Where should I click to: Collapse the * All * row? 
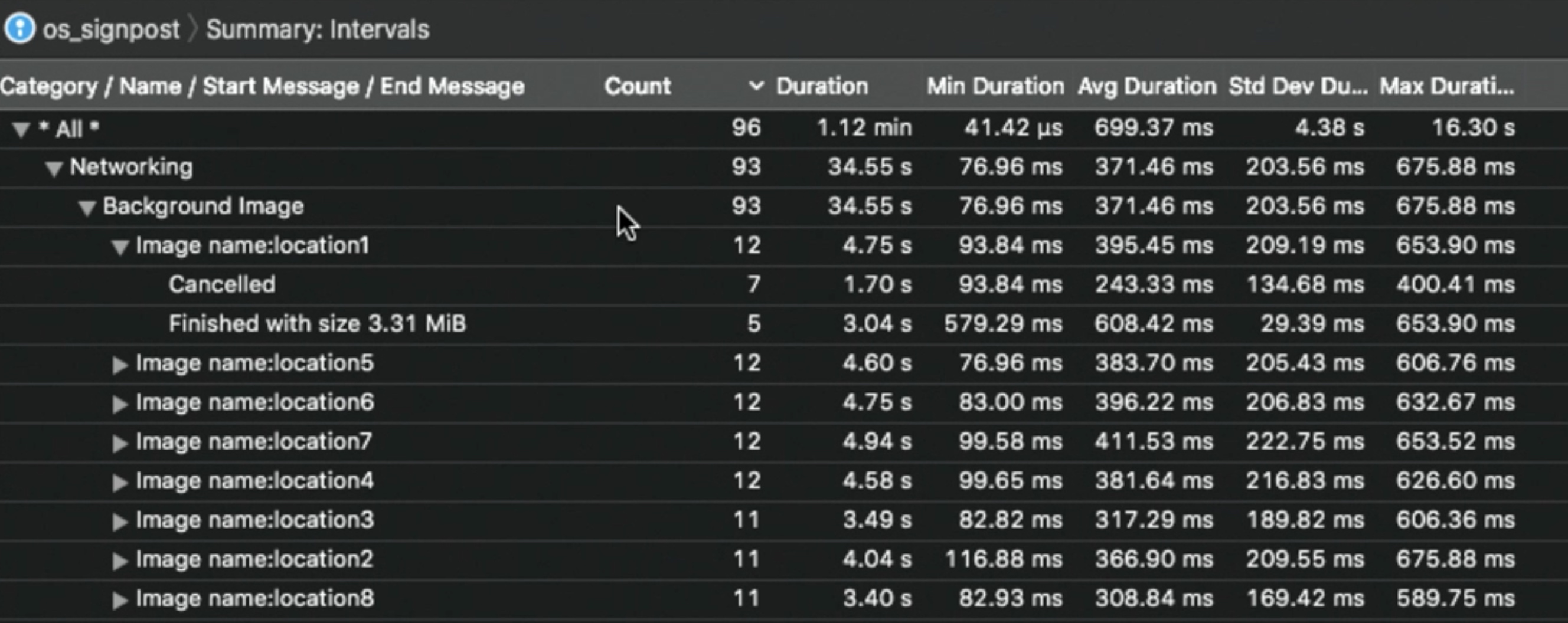(x=21, y=130)
